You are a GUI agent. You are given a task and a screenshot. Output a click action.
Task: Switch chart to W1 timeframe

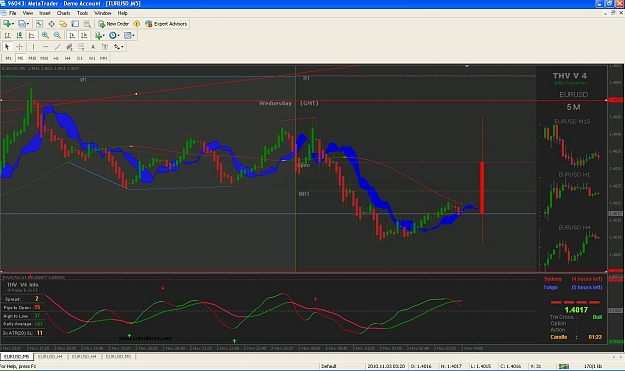pyautogui.click(x=92, y=58)
